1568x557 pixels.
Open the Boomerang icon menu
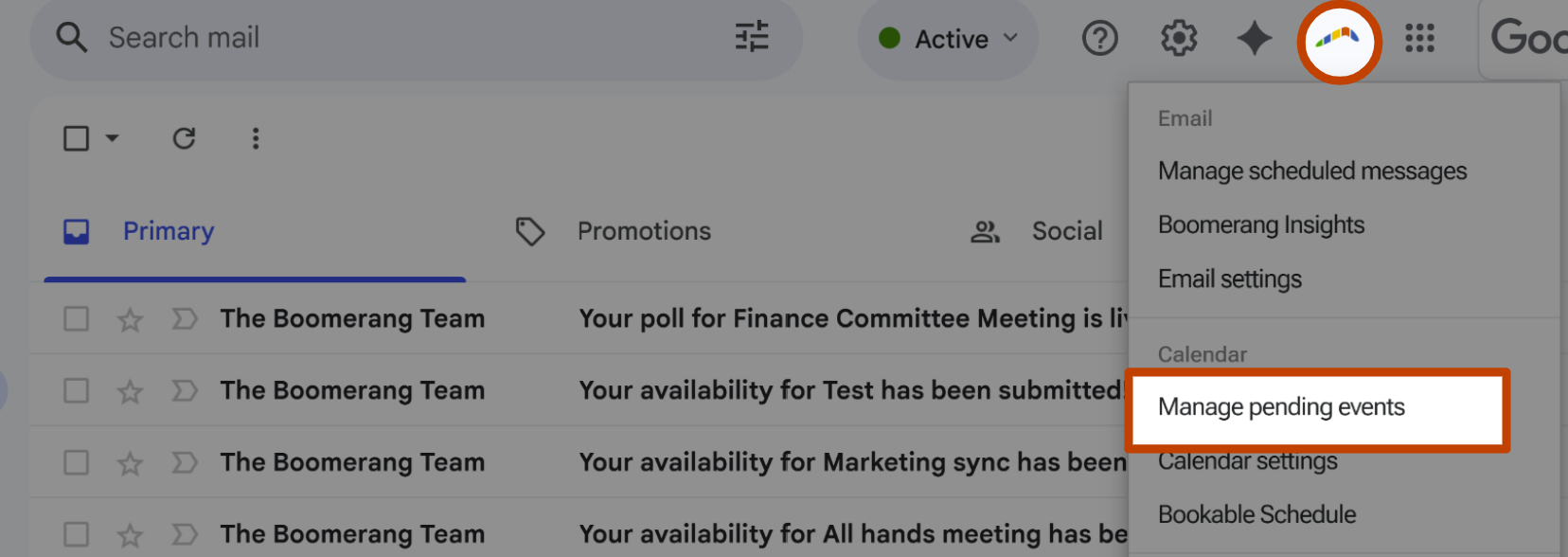pos(1338,41)
